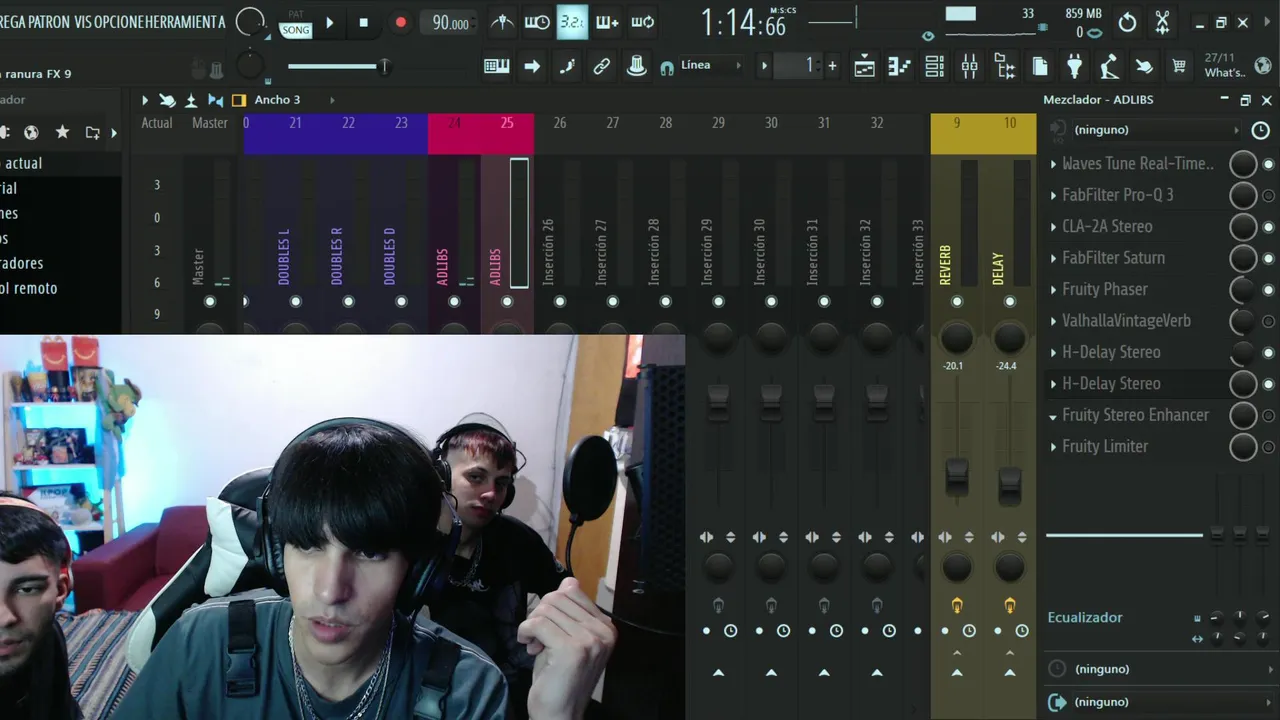
Task: Expand the Fruity Phaser slot arrow
Action: [1053, 290]
